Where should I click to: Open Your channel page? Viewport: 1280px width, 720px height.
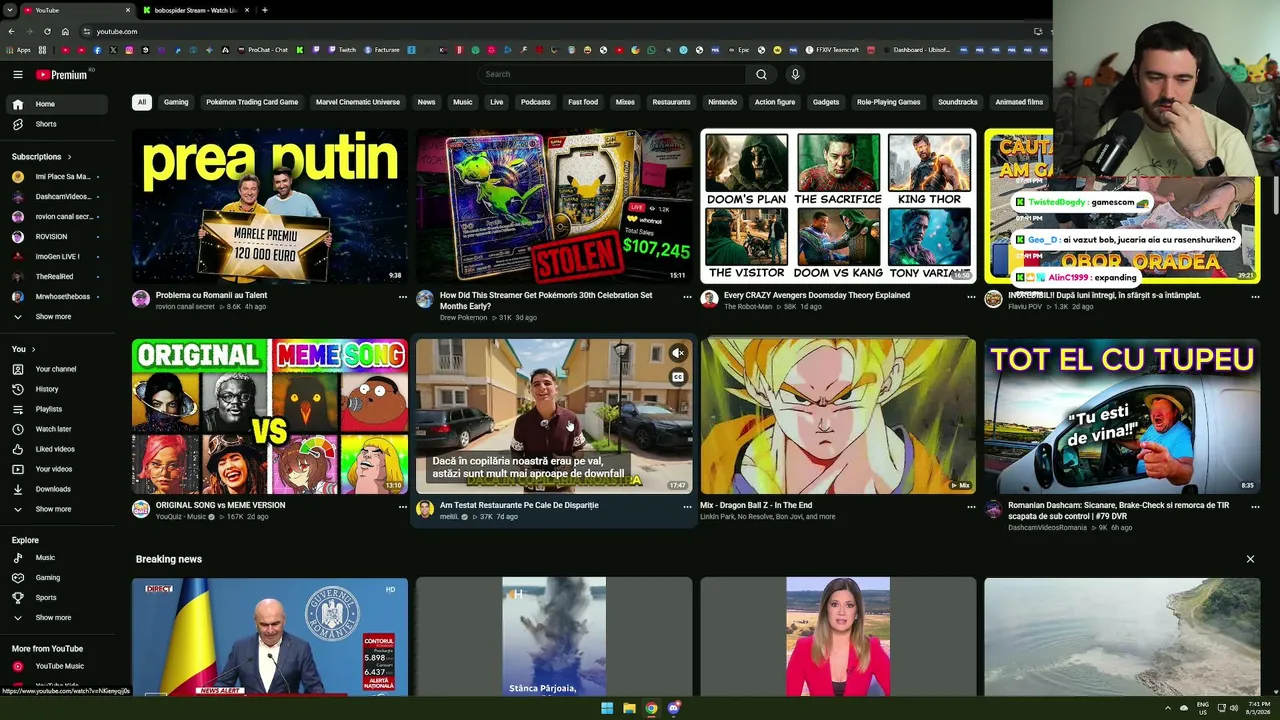pos(56,369)
